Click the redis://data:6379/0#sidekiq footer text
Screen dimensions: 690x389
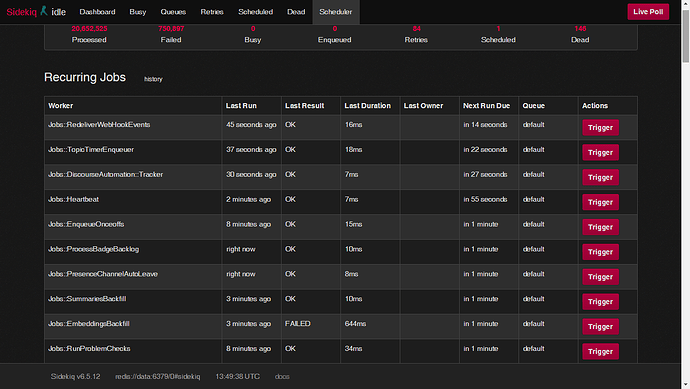tap(158, 377)
